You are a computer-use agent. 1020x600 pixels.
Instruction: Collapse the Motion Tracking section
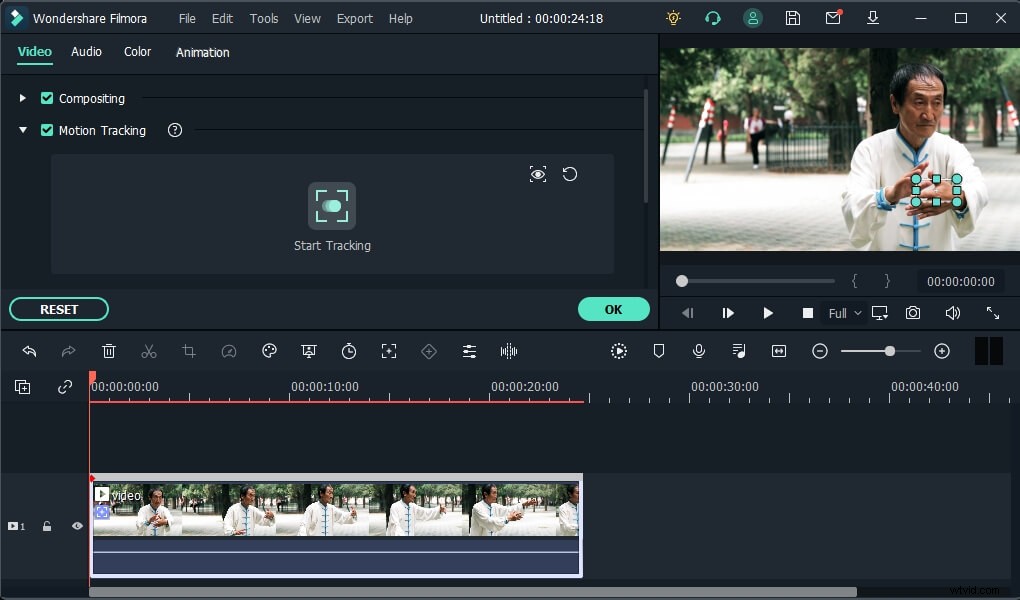[x=23, y=130]
